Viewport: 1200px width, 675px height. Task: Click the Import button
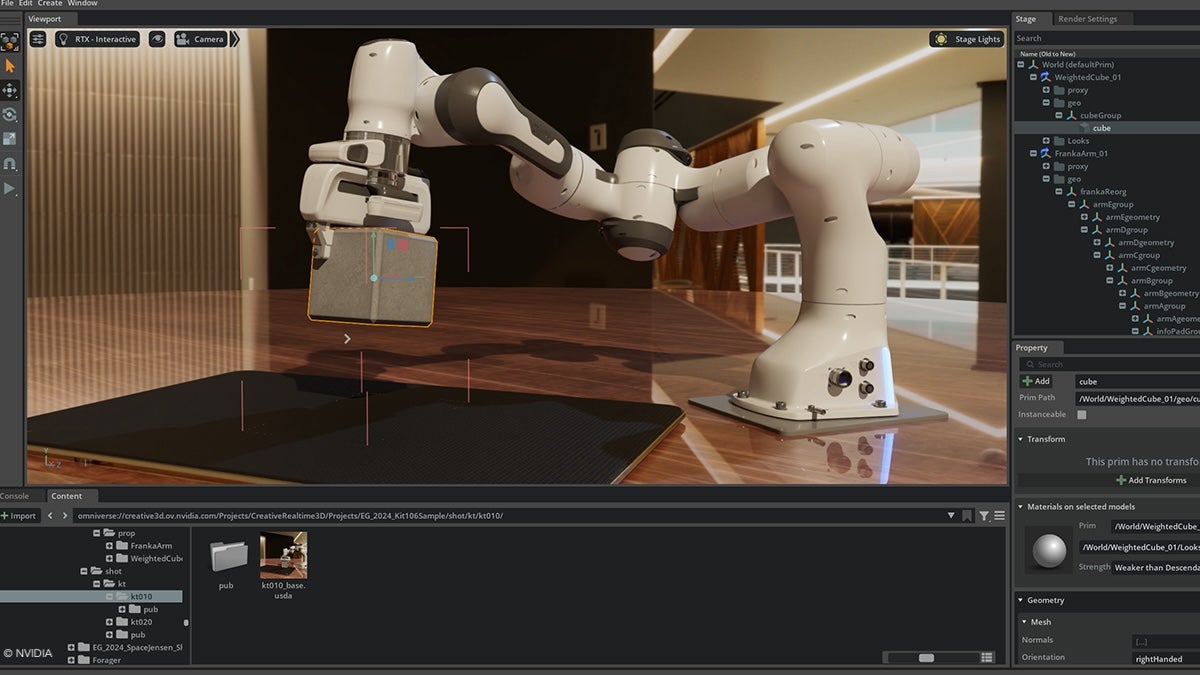click(x=19, y=516)
